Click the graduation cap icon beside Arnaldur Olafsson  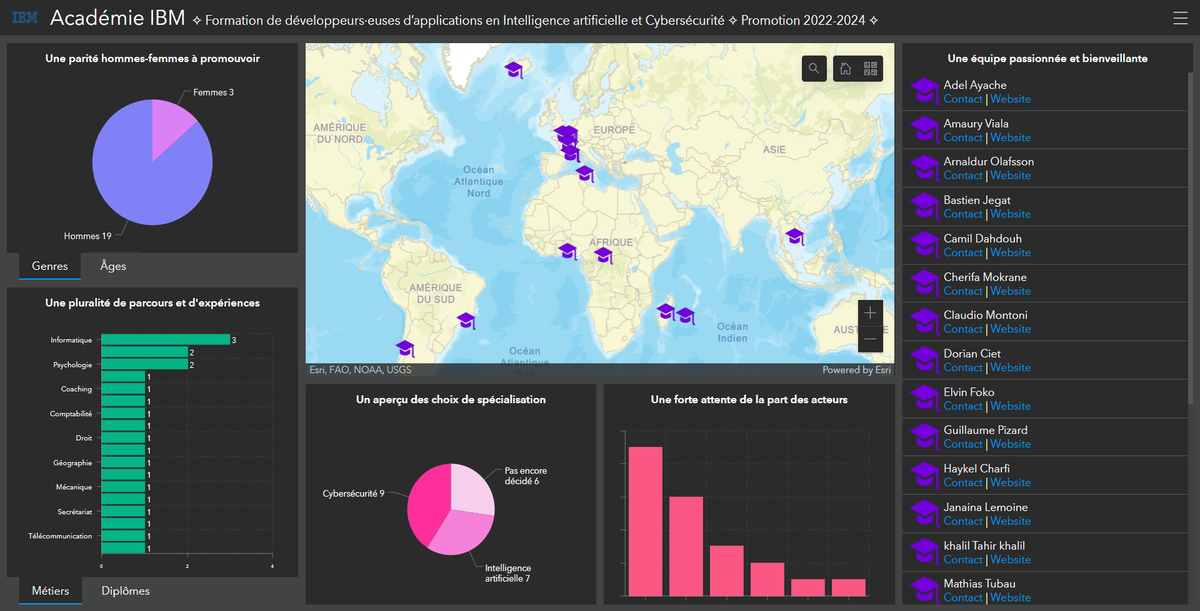coord(924,168)
